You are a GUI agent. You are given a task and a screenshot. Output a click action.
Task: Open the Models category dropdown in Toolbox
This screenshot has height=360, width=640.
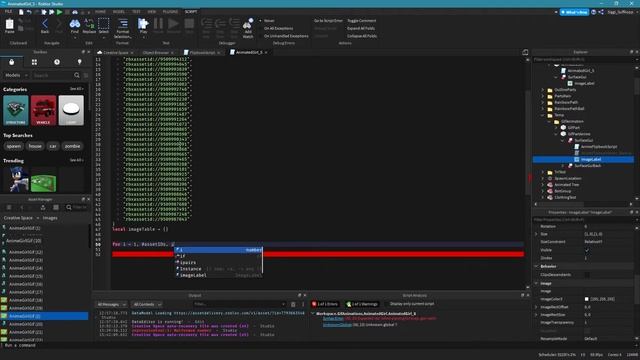16,76
